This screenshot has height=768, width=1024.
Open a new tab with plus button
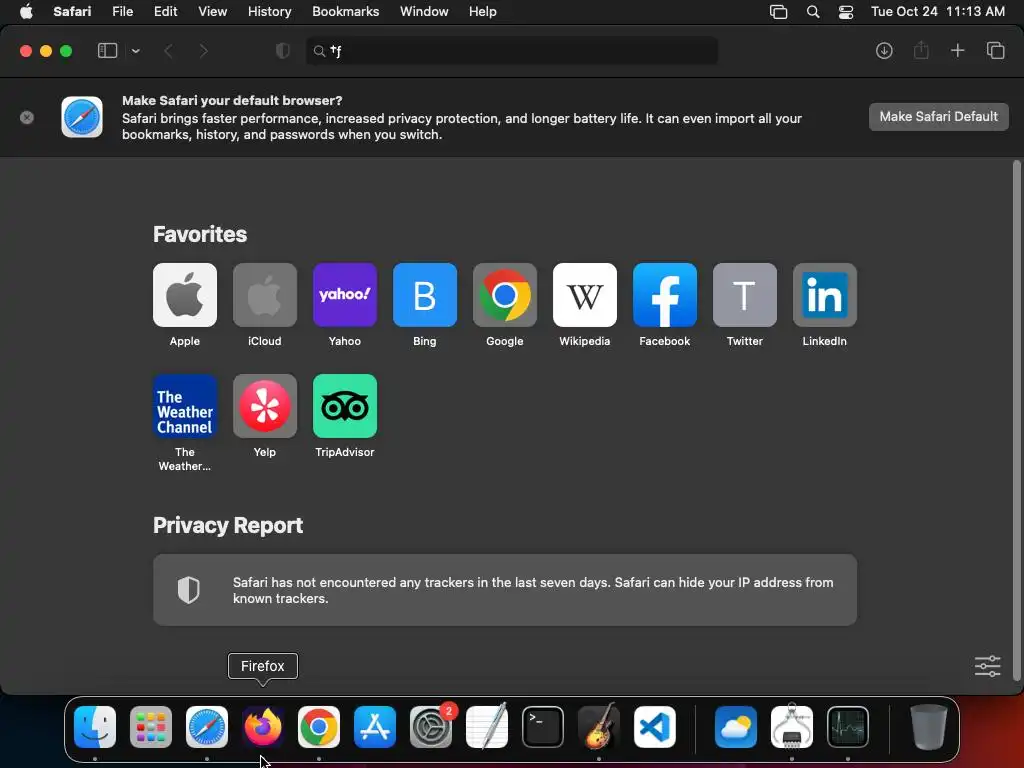click(957, 51)
